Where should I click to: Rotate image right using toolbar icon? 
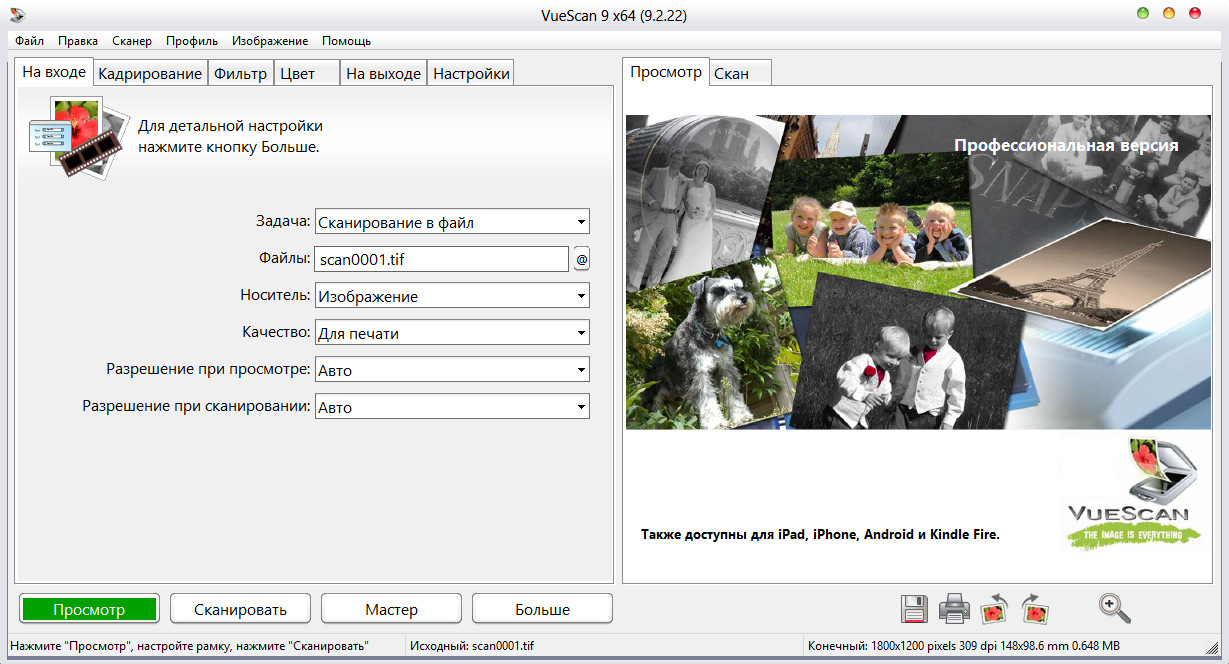point(1035,608)
